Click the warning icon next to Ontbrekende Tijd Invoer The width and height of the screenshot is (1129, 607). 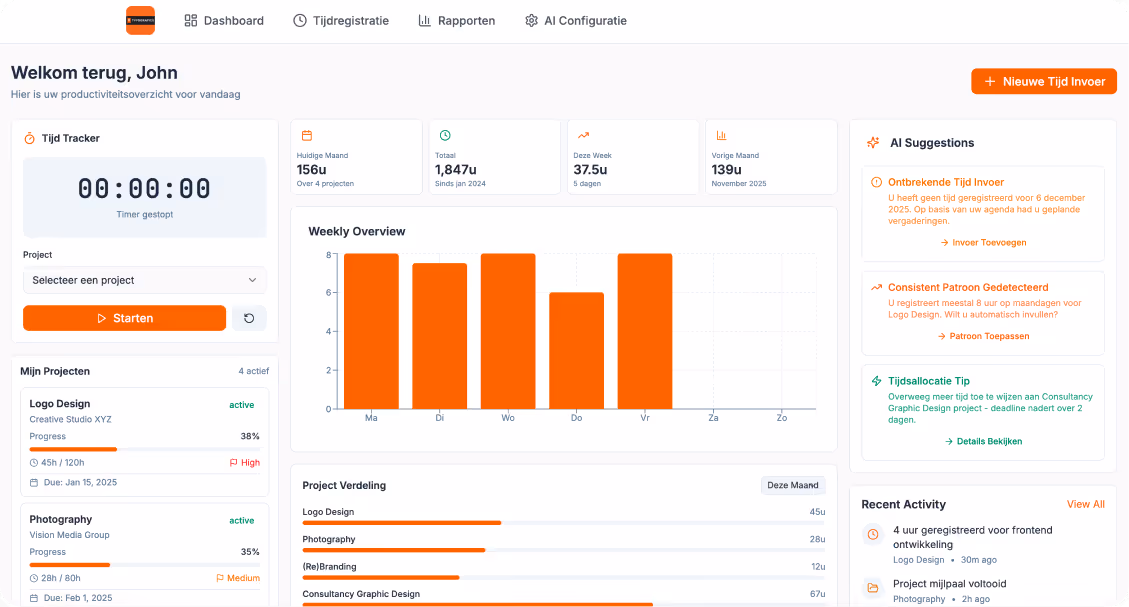coord(874,182)
